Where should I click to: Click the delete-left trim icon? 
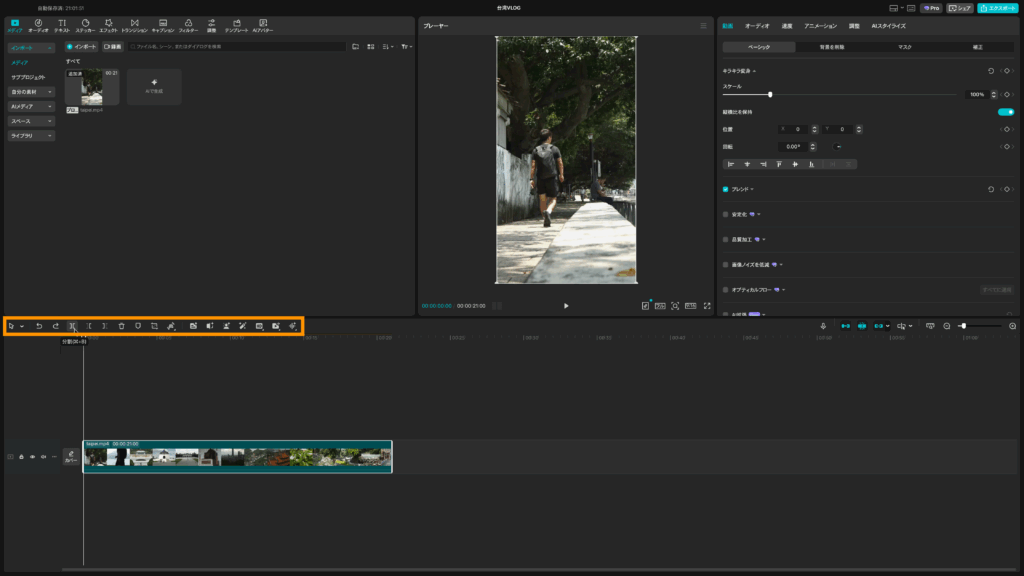point(89,326)
